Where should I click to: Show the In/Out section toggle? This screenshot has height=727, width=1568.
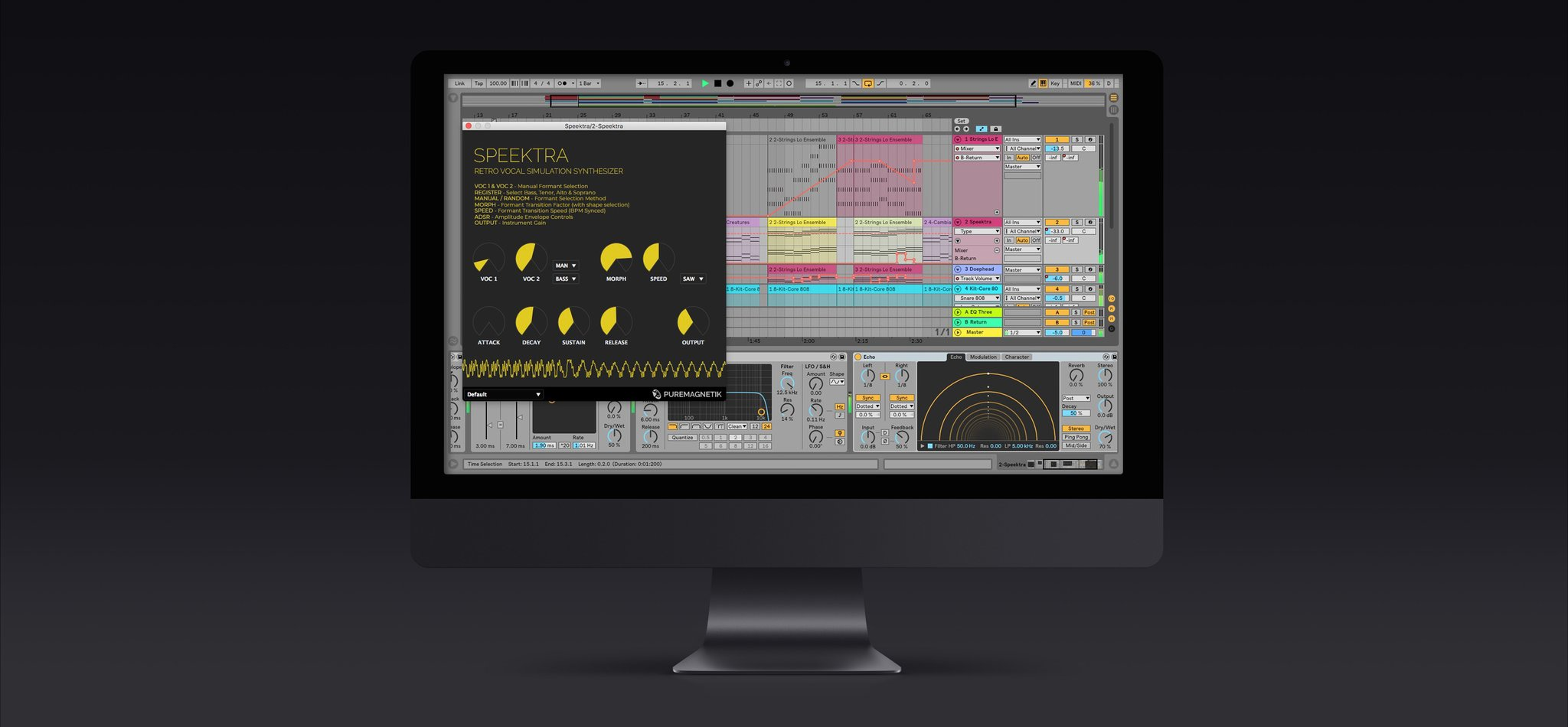pyautogui.click(x=1112, y=298)
